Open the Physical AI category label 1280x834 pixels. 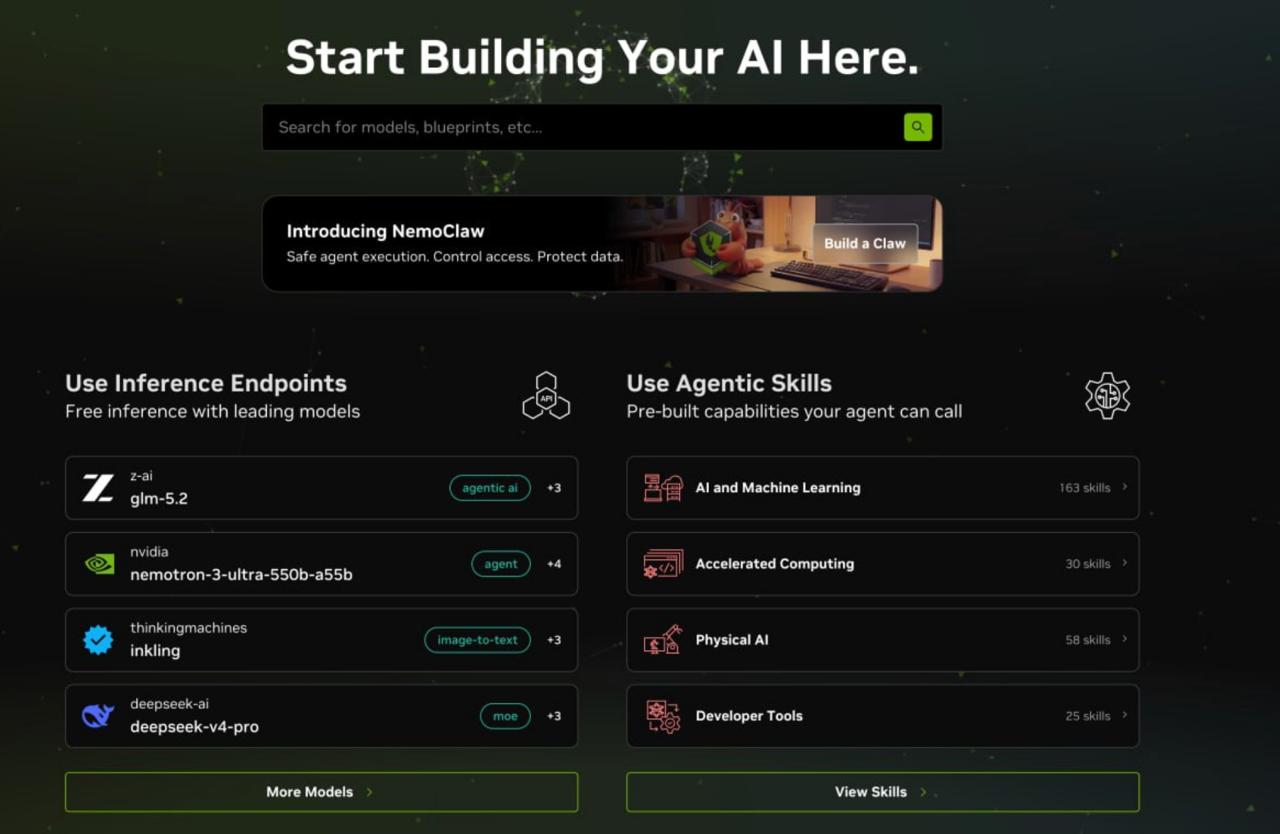[732, 640]
